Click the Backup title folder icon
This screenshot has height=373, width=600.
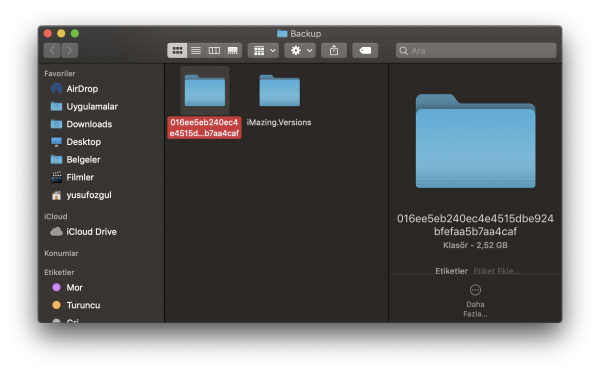[x=282, y=34]
